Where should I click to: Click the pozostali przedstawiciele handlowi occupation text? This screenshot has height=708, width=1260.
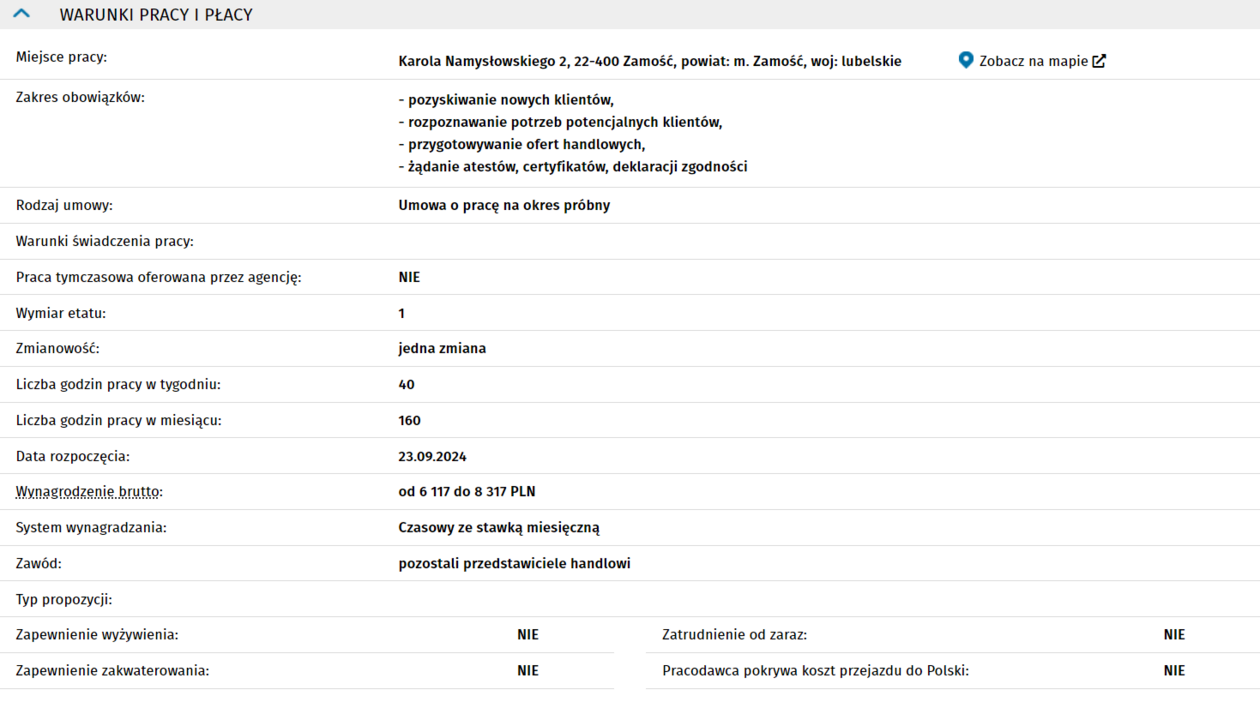tap(514, 563)
